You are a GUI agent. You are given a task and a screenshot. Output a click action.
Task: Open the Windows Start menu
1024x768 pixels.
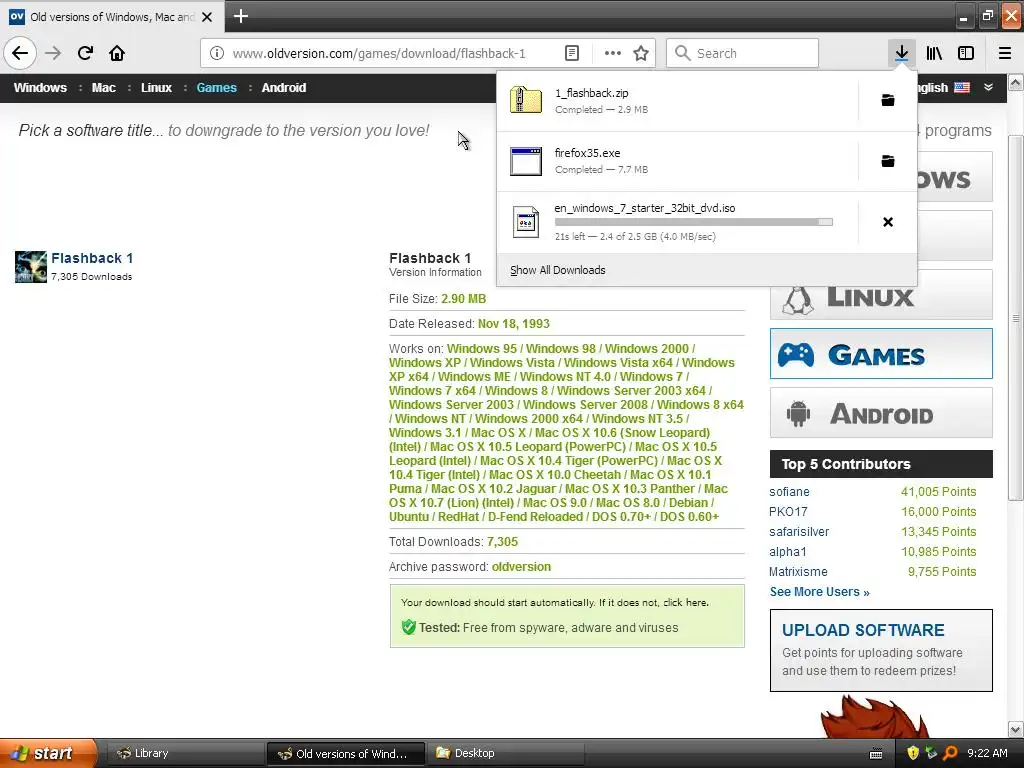tap(48, 753)
